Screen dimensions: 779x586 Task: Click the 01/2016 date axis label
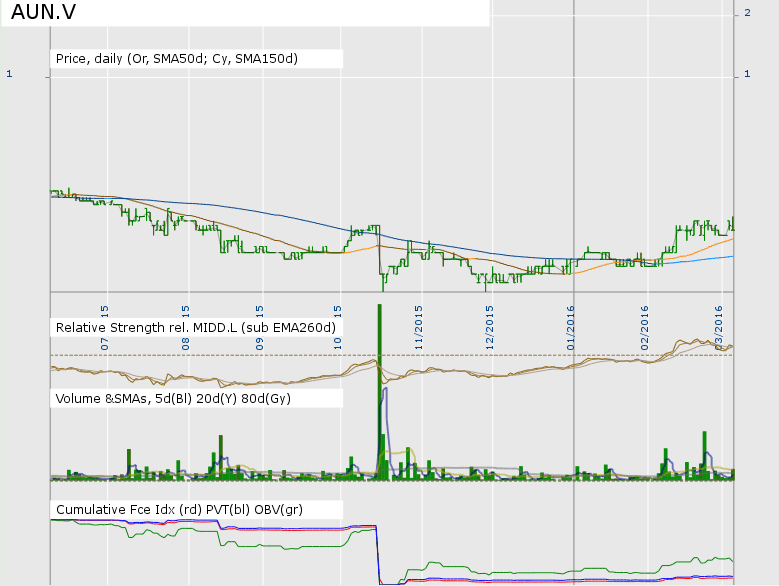[x=570, y=328]
